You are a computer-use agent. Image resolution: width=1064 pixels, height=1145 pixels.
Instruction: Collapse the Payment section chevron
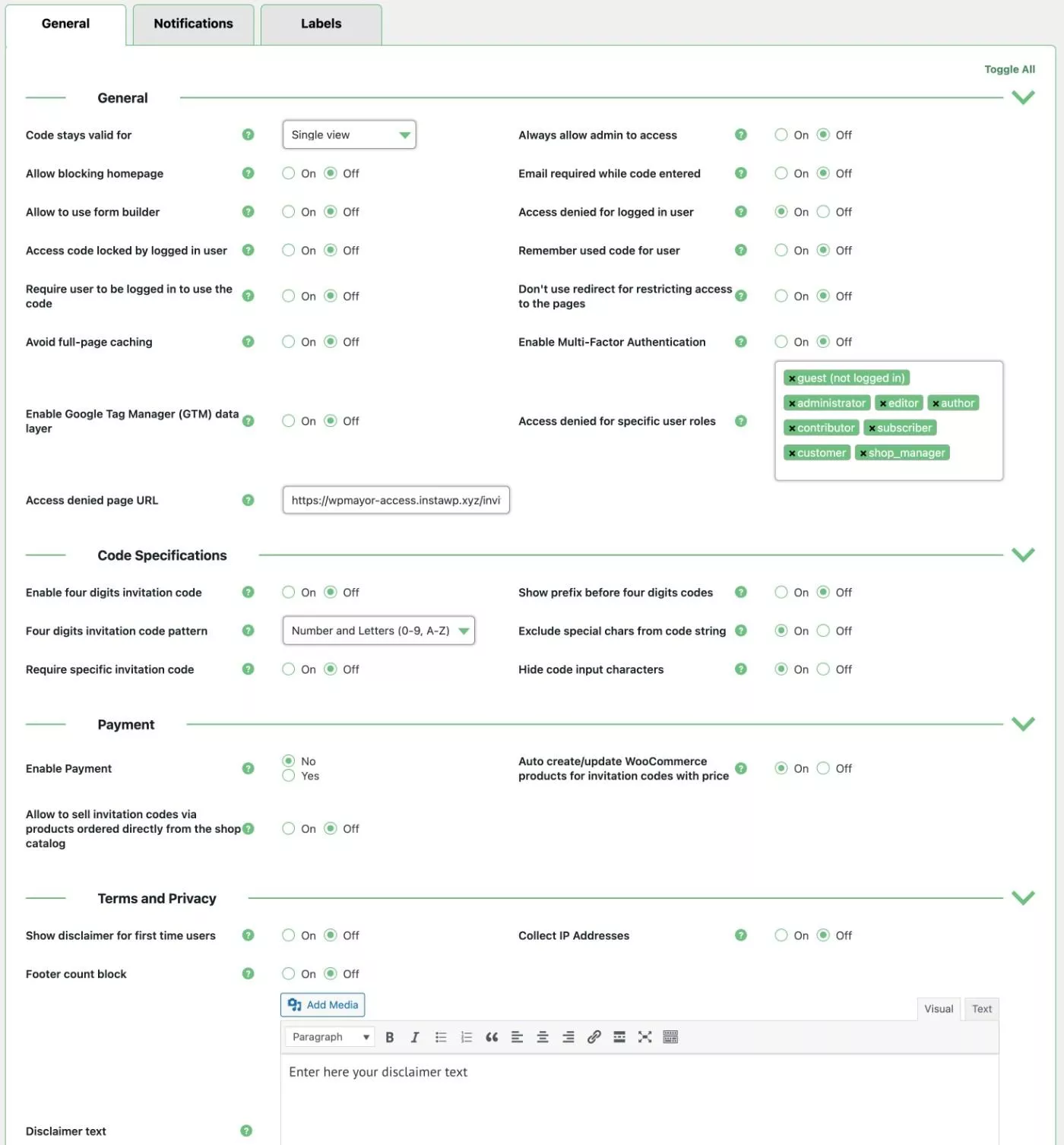1023,724
